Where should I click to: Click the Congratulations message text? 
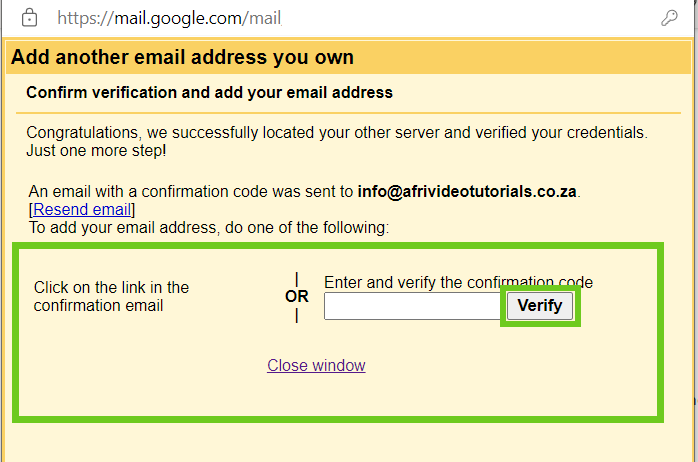click(x=336, y=132)
